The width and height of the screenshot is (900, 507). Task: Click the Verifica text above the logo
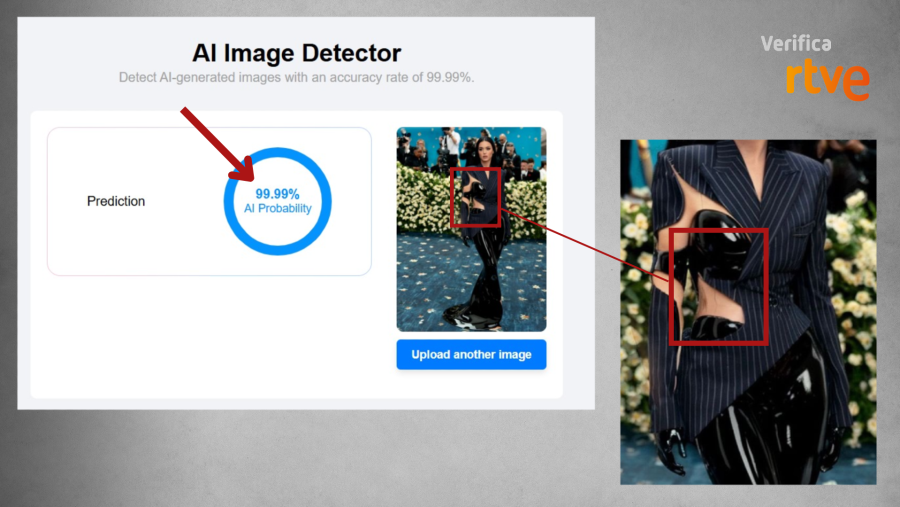tap(795, 43)
